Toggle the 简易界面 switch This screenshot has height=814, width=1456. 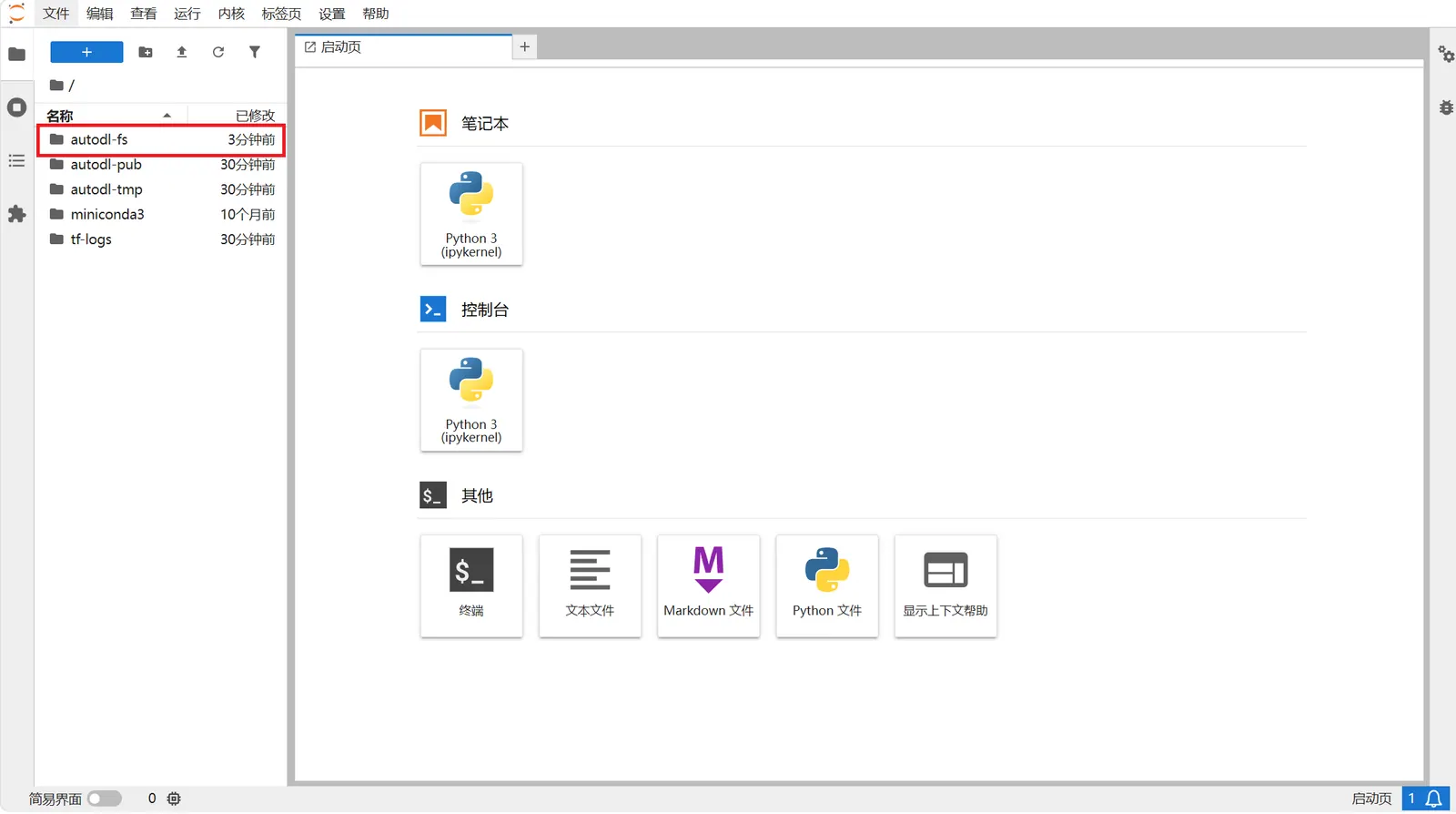105,799
